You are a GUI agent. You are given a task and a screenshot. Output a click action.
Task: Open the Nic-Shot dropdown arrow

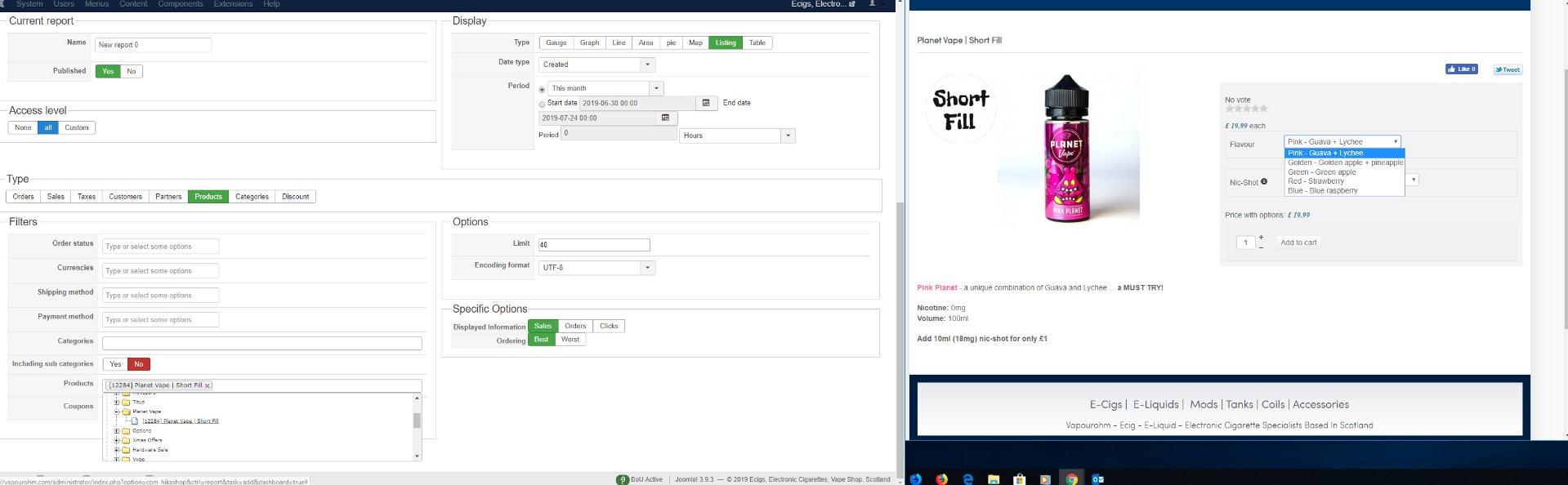(x=1413, y=180)
